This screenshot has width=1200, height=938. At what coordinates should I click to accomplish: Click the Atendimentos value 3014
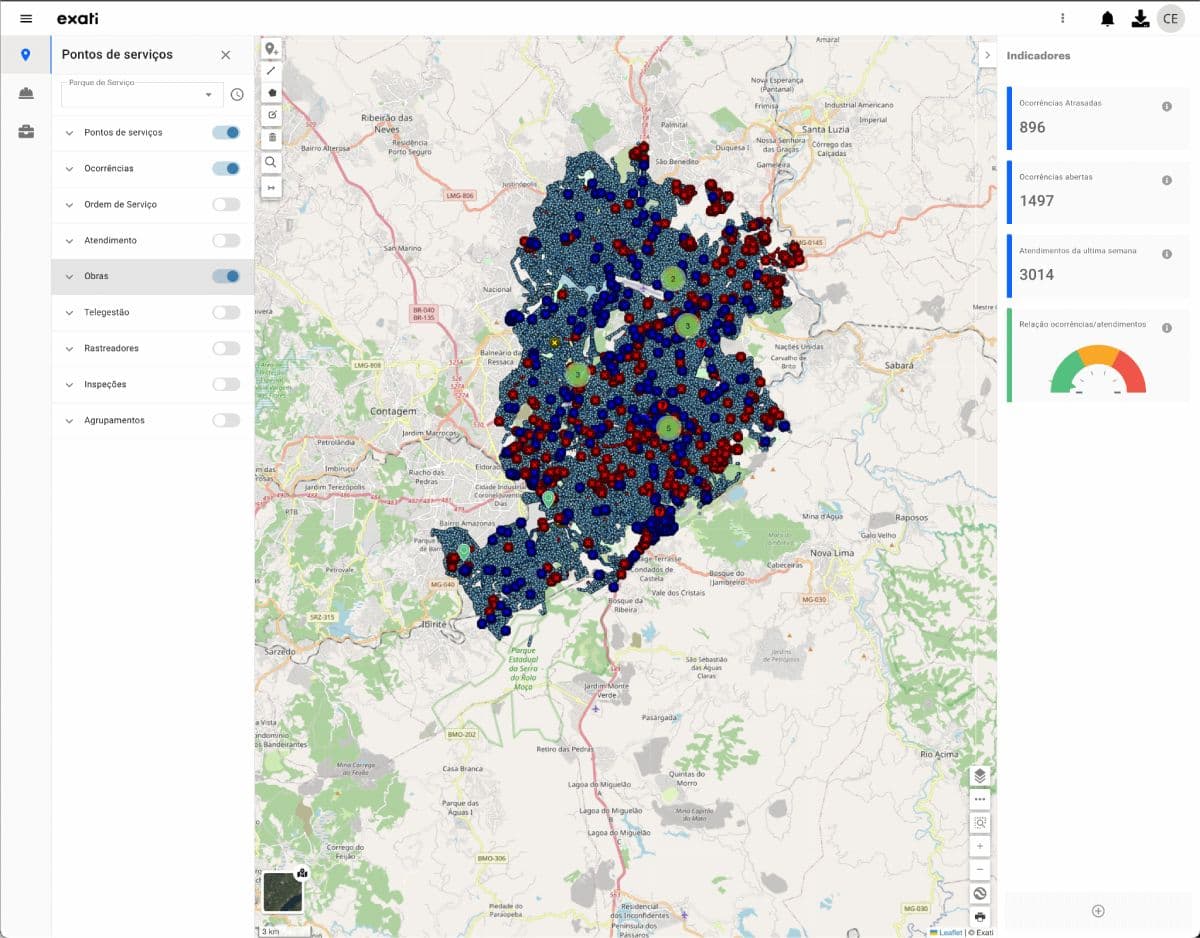coord(1036,275)
